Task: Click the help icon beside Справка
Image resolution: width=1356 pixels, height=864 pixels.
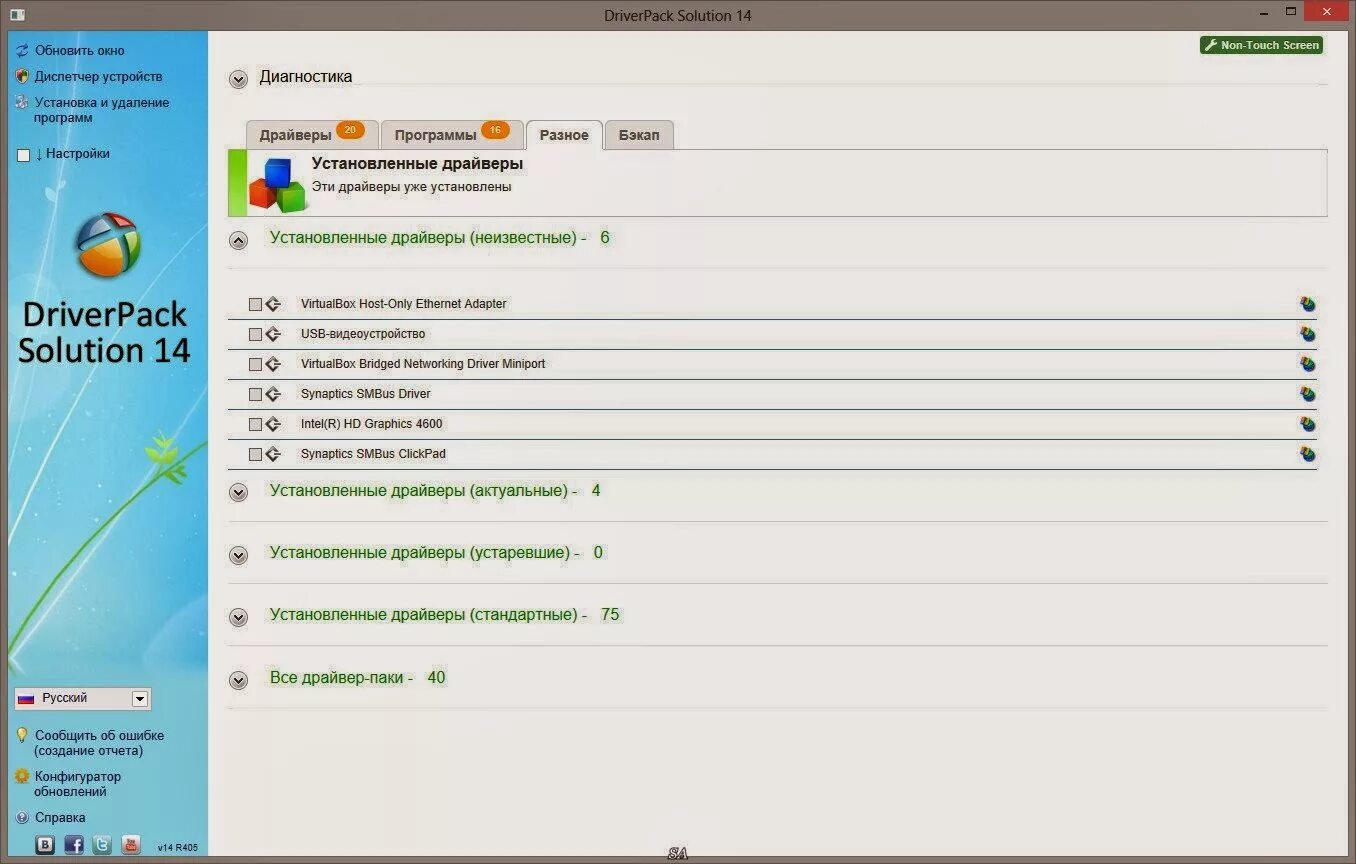Action: (x=22, y=817)
